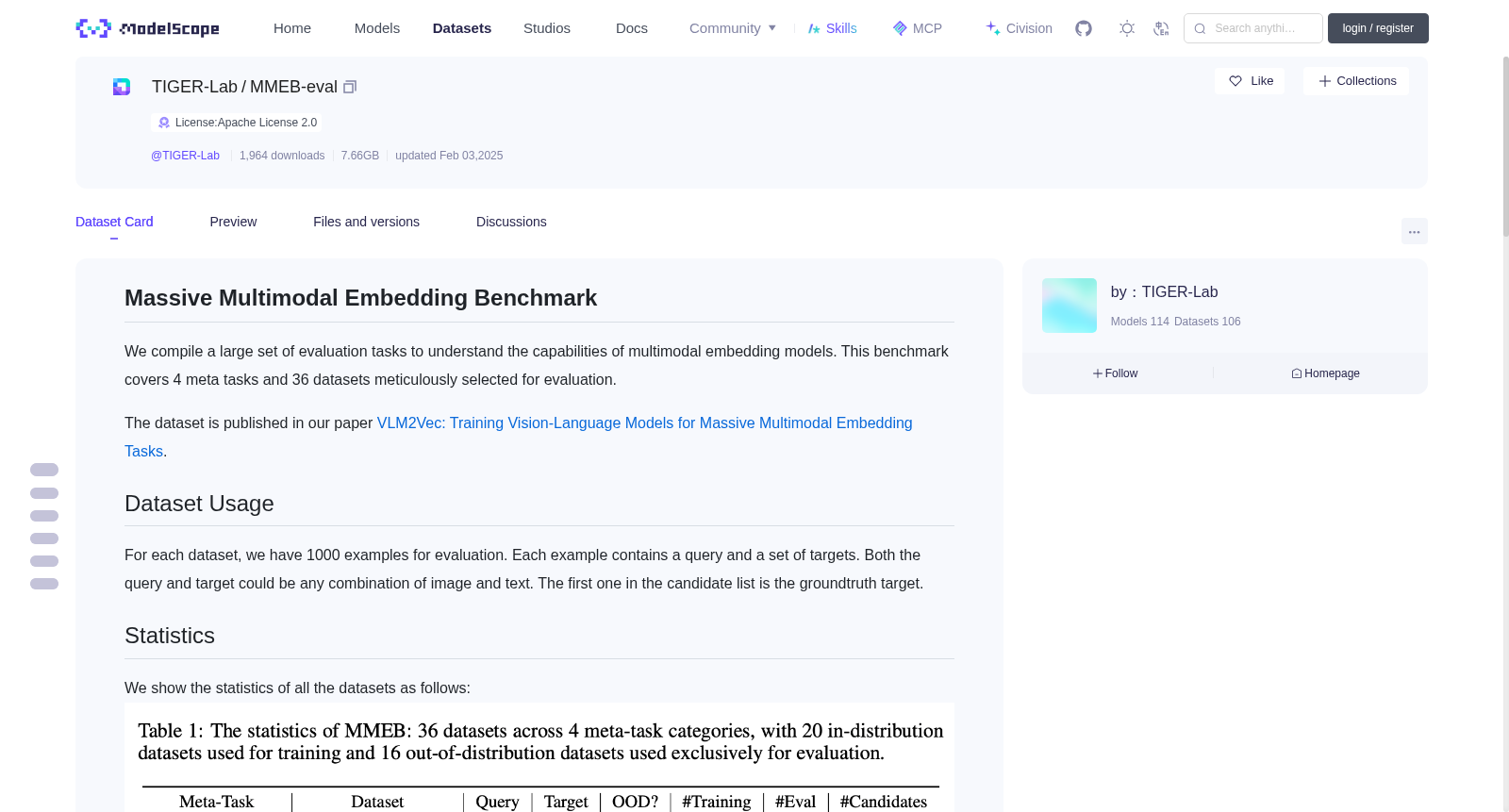Select the Dataset Card tab
The height and width of the screenshot is (812, 1509).
(x=114, y=222)
